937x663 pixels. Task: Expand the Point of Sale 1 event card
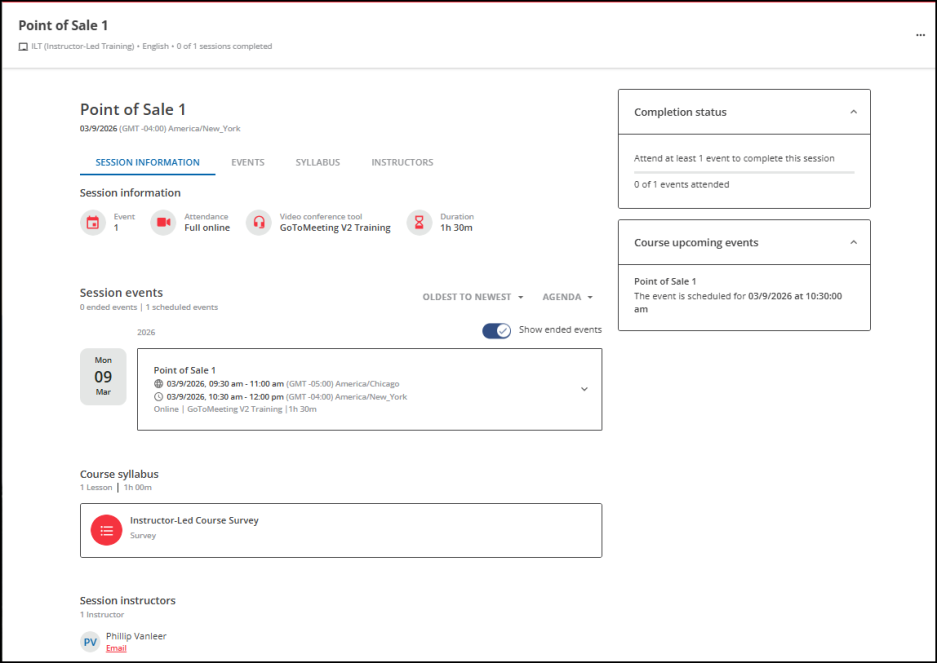tap(584, 389)
